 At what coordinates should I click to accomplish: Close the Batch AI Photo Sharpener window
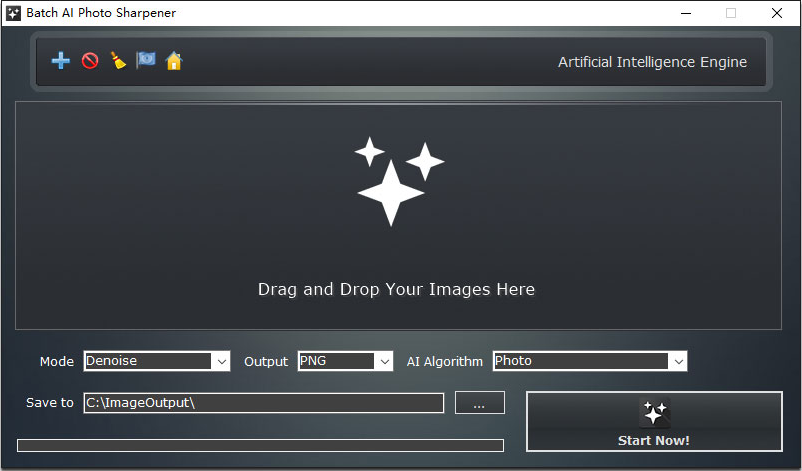coord(776,13)
